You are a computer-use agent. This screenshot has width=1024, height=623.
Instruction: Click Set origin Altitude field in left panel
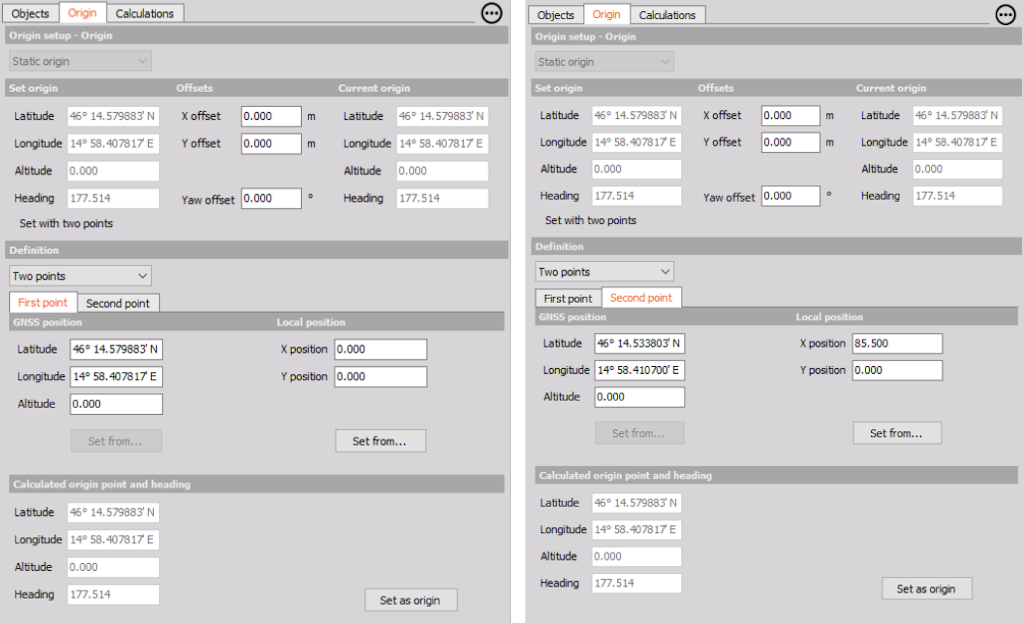click(x=114, y=171)
